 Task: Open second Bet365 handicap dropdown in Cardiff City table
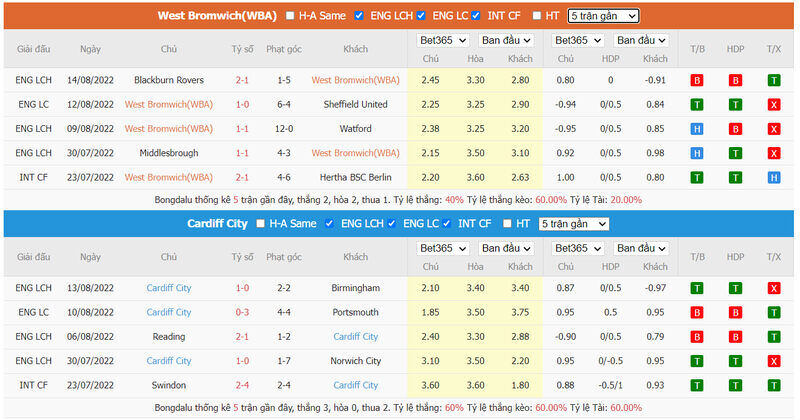coord(578,249)
